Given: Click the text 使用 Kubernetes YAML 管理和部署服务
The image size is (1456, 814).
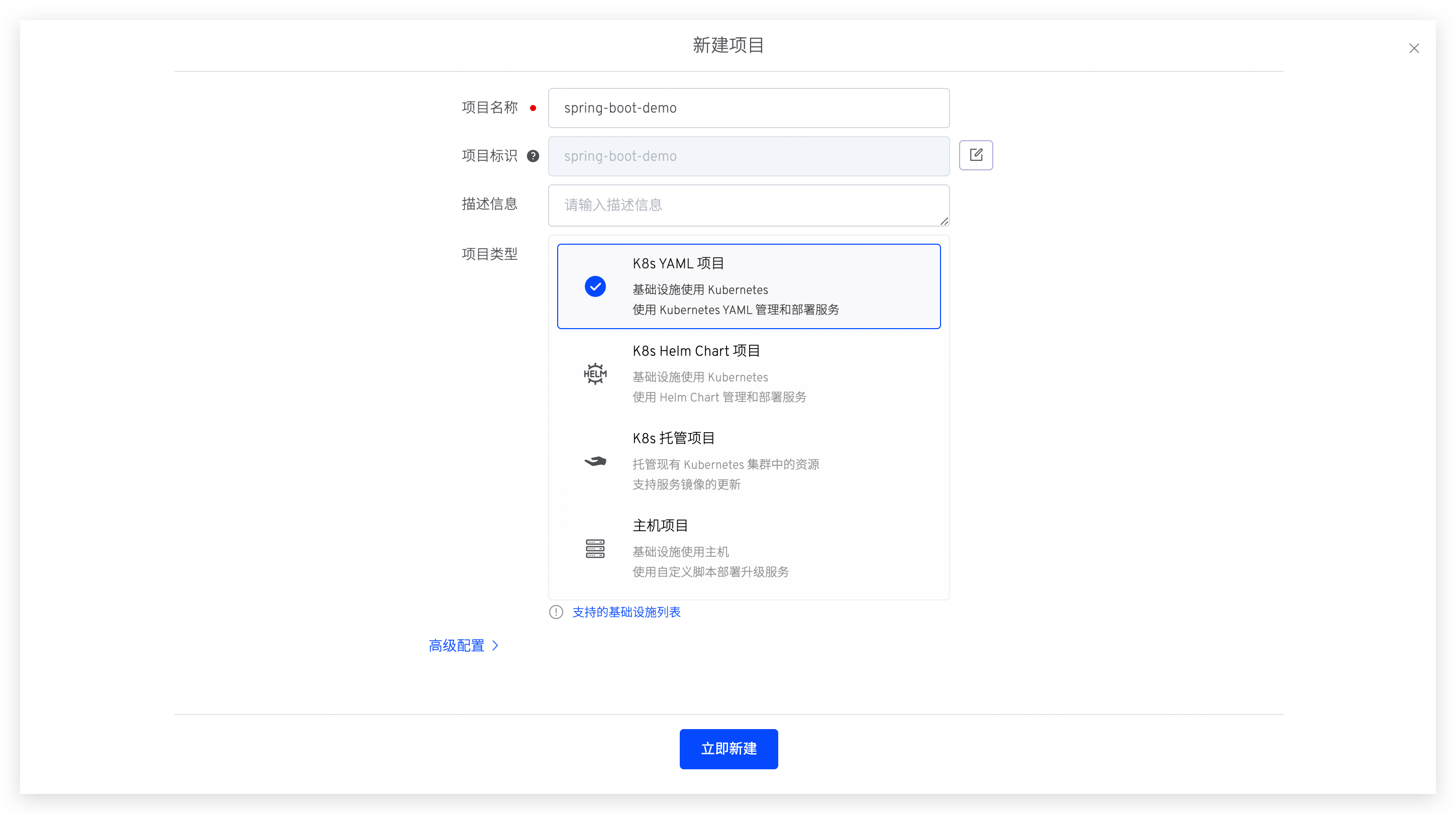Looking at the screenshot, I should coord(736,310).
